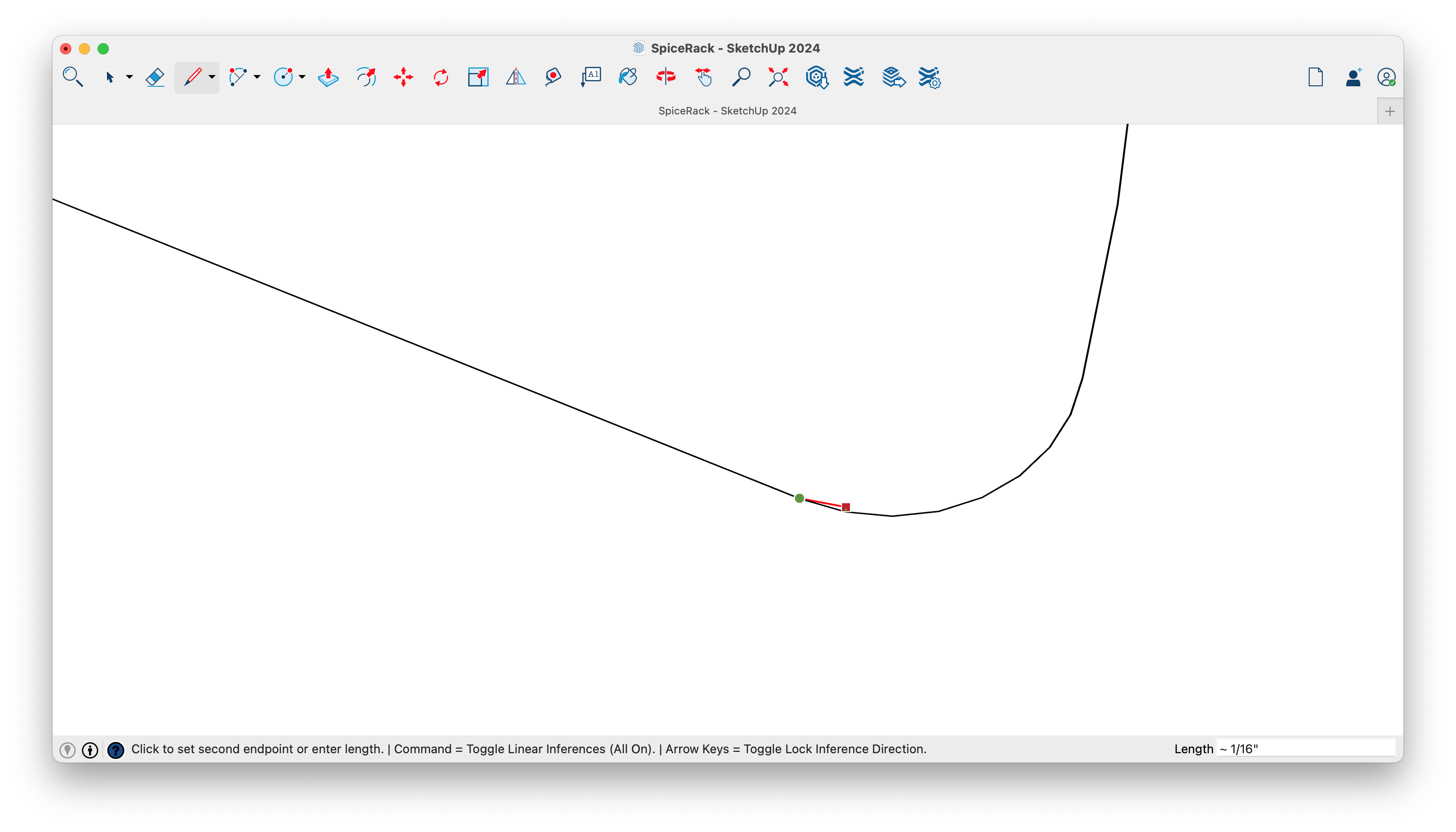Viewport: 1456px width, 832px height.
Task: Toggle geo-location status icon in status bar
Action: (x=68, y=750)
